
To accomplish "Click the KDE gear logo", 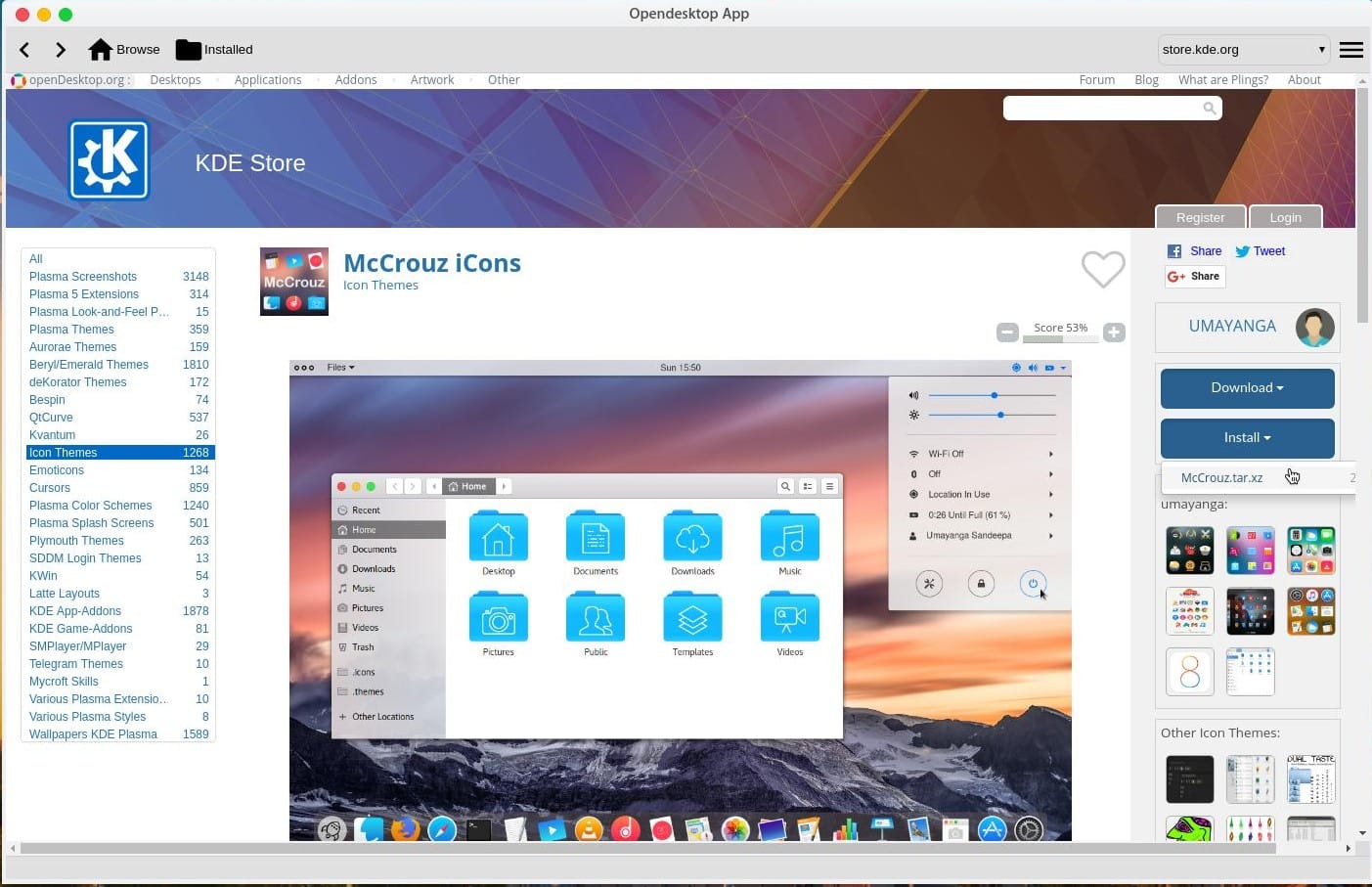I will (x=109, y=160).
